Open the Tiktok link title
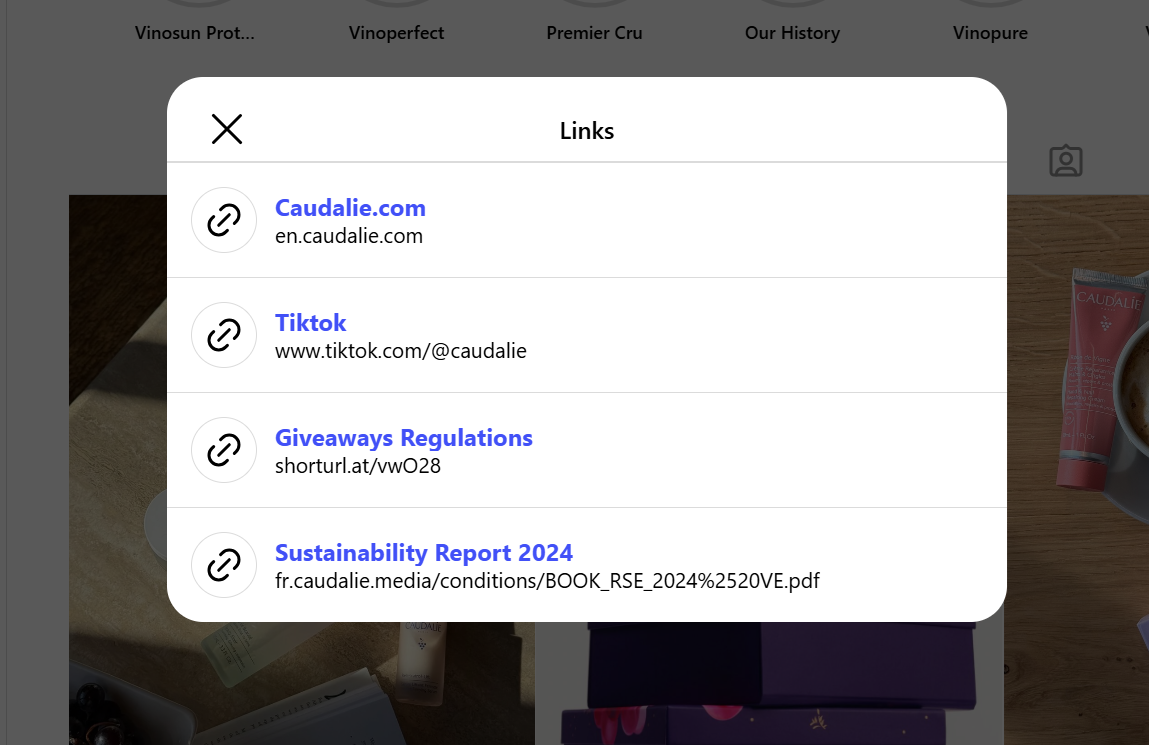Screen dimensions: 1149x745 [x=310, y=323]
